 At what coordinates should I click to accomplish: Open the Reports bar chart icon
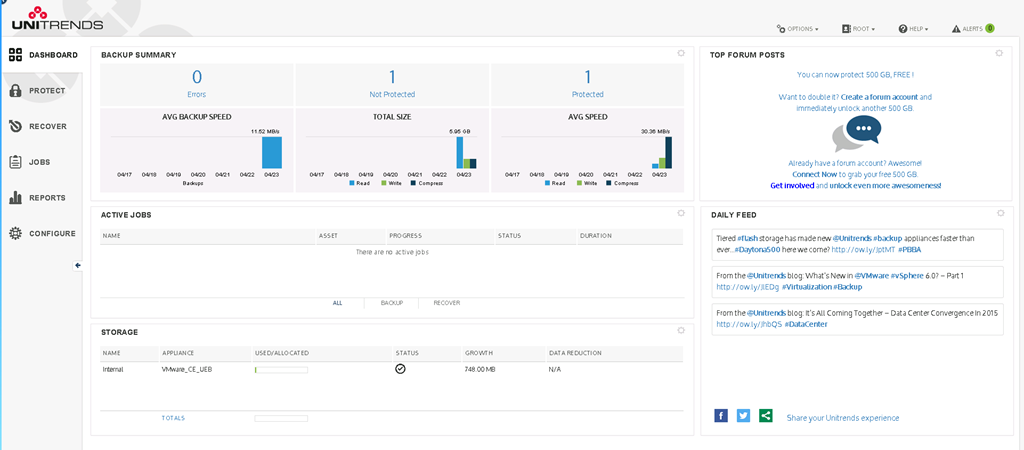[x=15, y=197]
